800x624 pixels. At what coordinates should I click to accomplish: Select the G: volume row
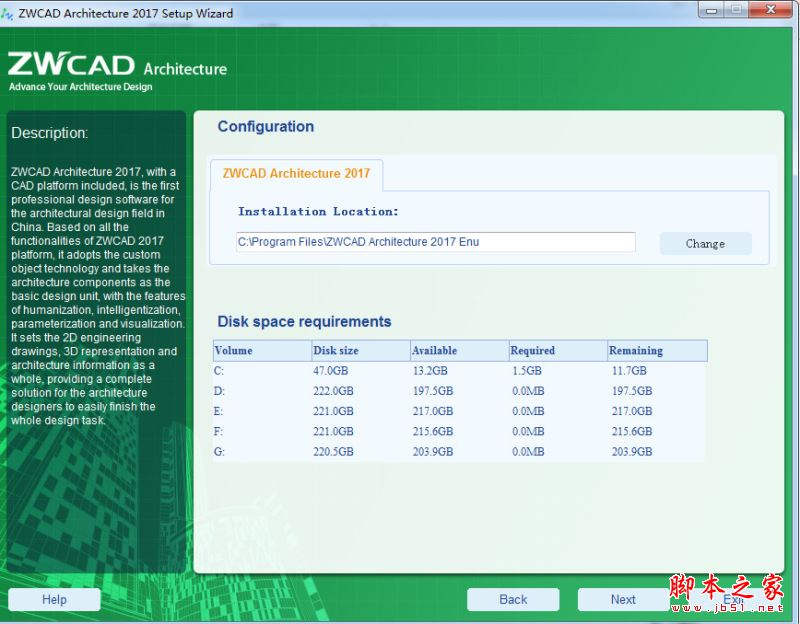click(x=460, y=452)
